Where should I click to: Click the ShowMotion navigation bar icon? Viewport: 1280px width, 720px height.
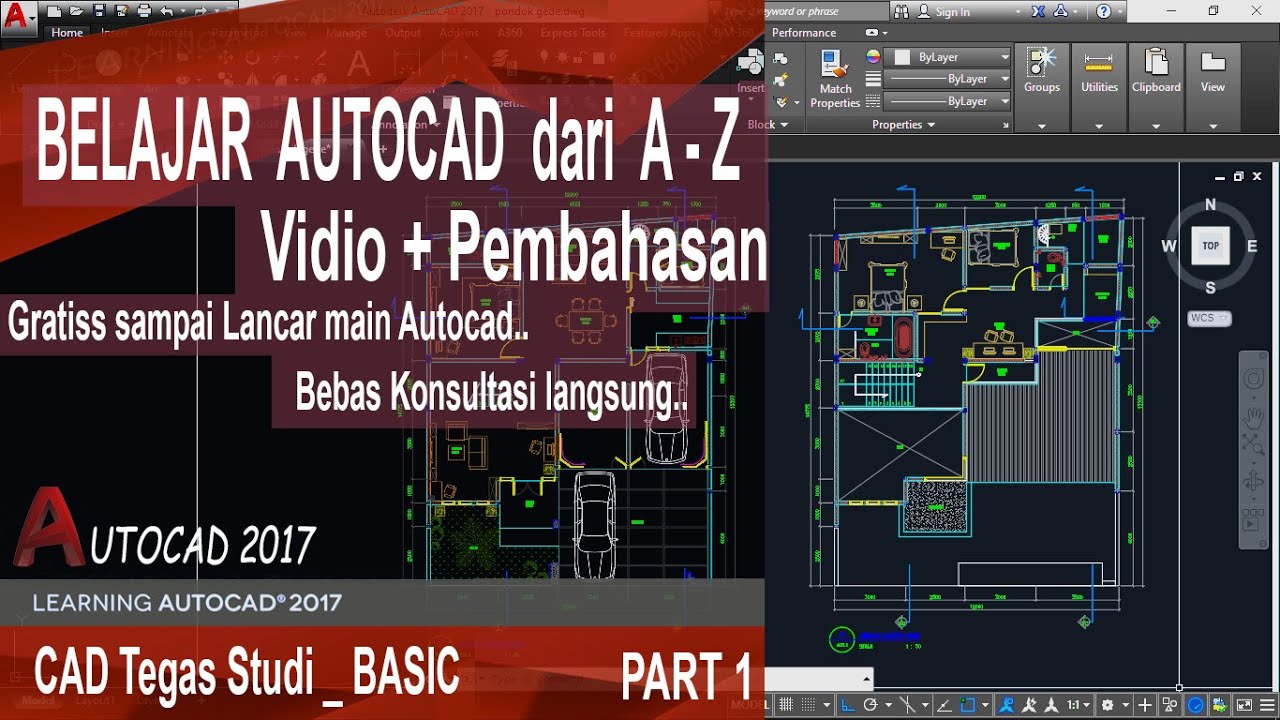pos(1253,520)
